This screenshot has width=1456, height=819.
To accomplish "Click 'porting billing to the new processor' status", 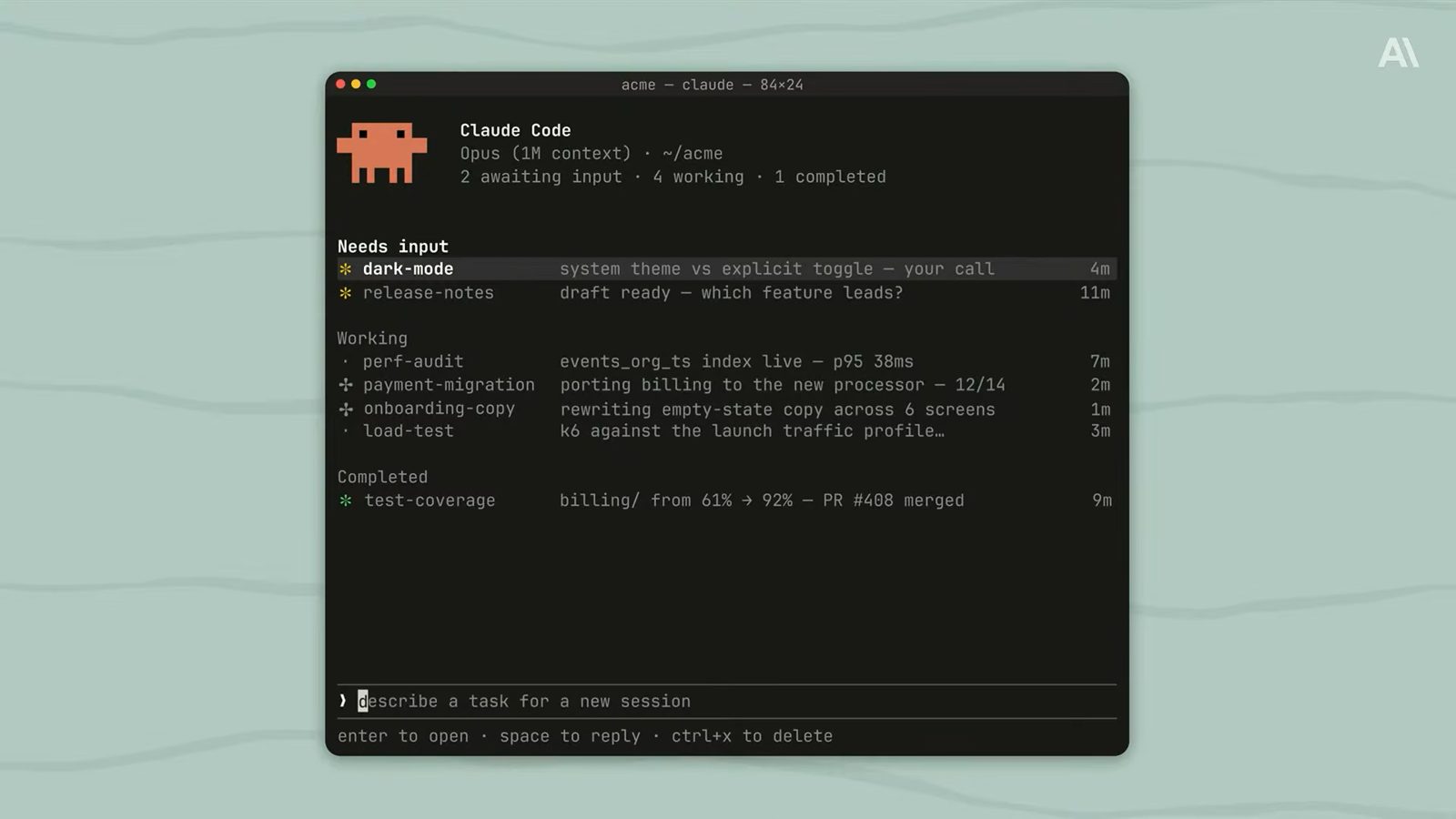I will coord(742,385).
